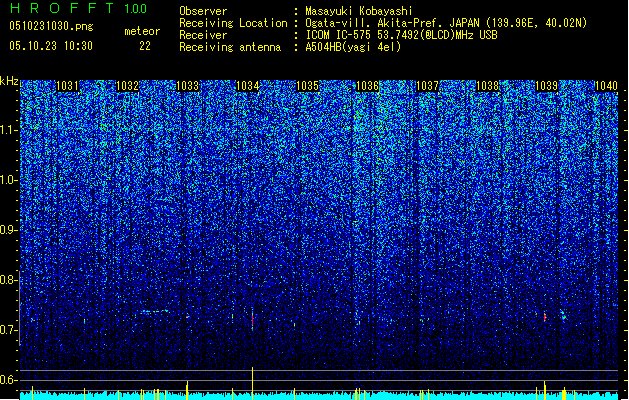Click the 0.8 frequency axis label
Image resolution: width=629 pixels, height=400 pixels.
(x=9, y=280)
